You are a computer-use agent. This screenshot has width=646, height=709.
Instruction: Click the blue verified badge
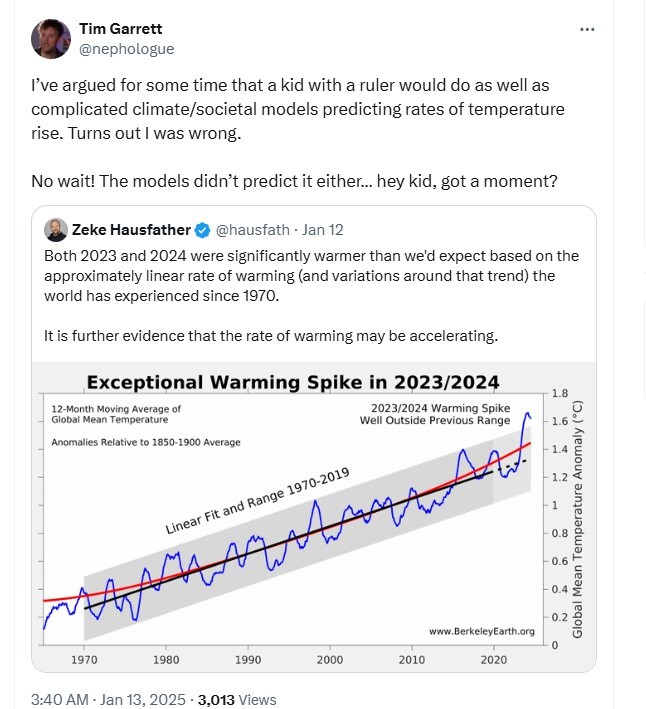201,230
